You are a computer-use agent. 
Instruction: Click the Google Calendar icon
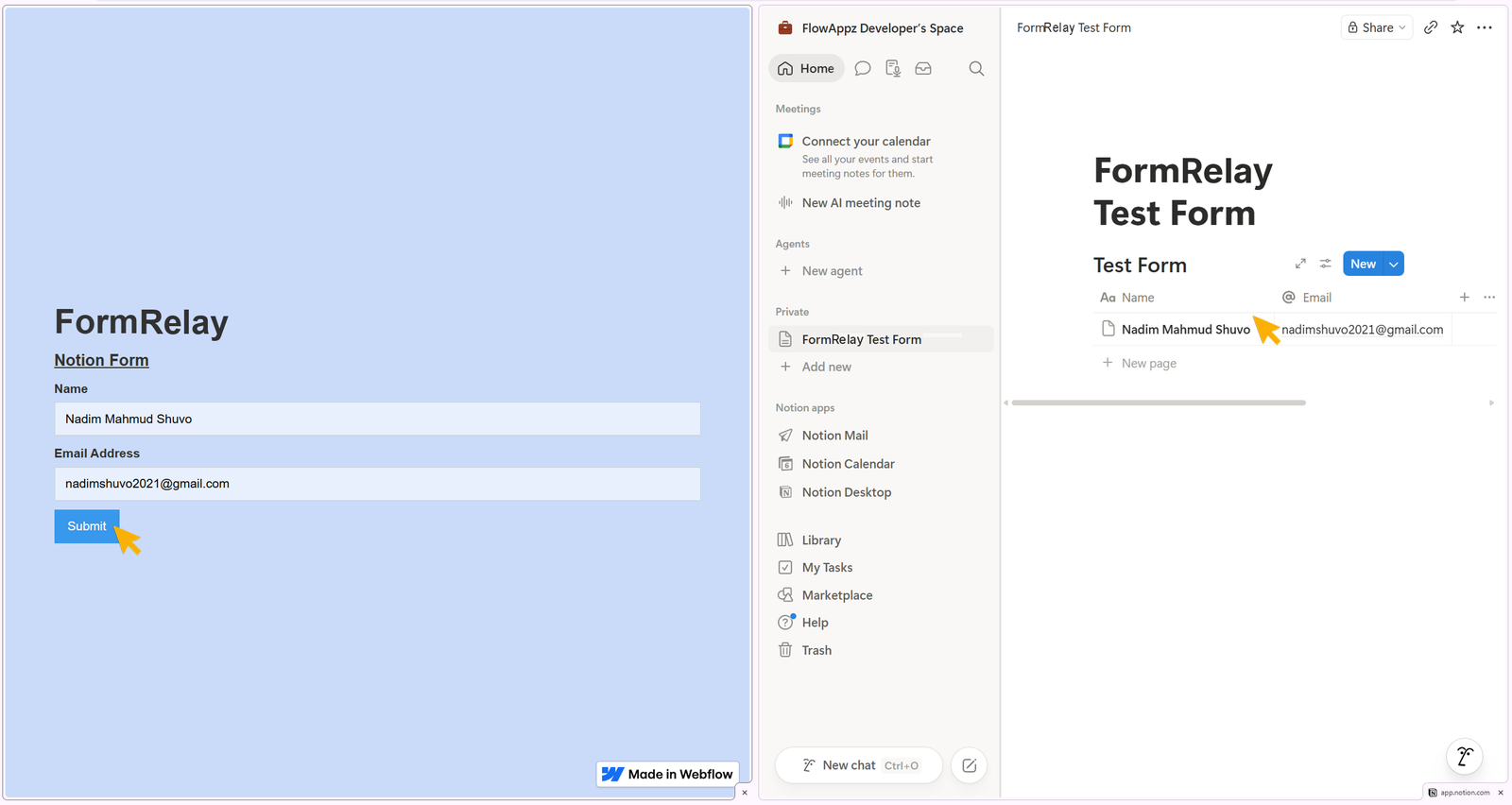[785, 141]
